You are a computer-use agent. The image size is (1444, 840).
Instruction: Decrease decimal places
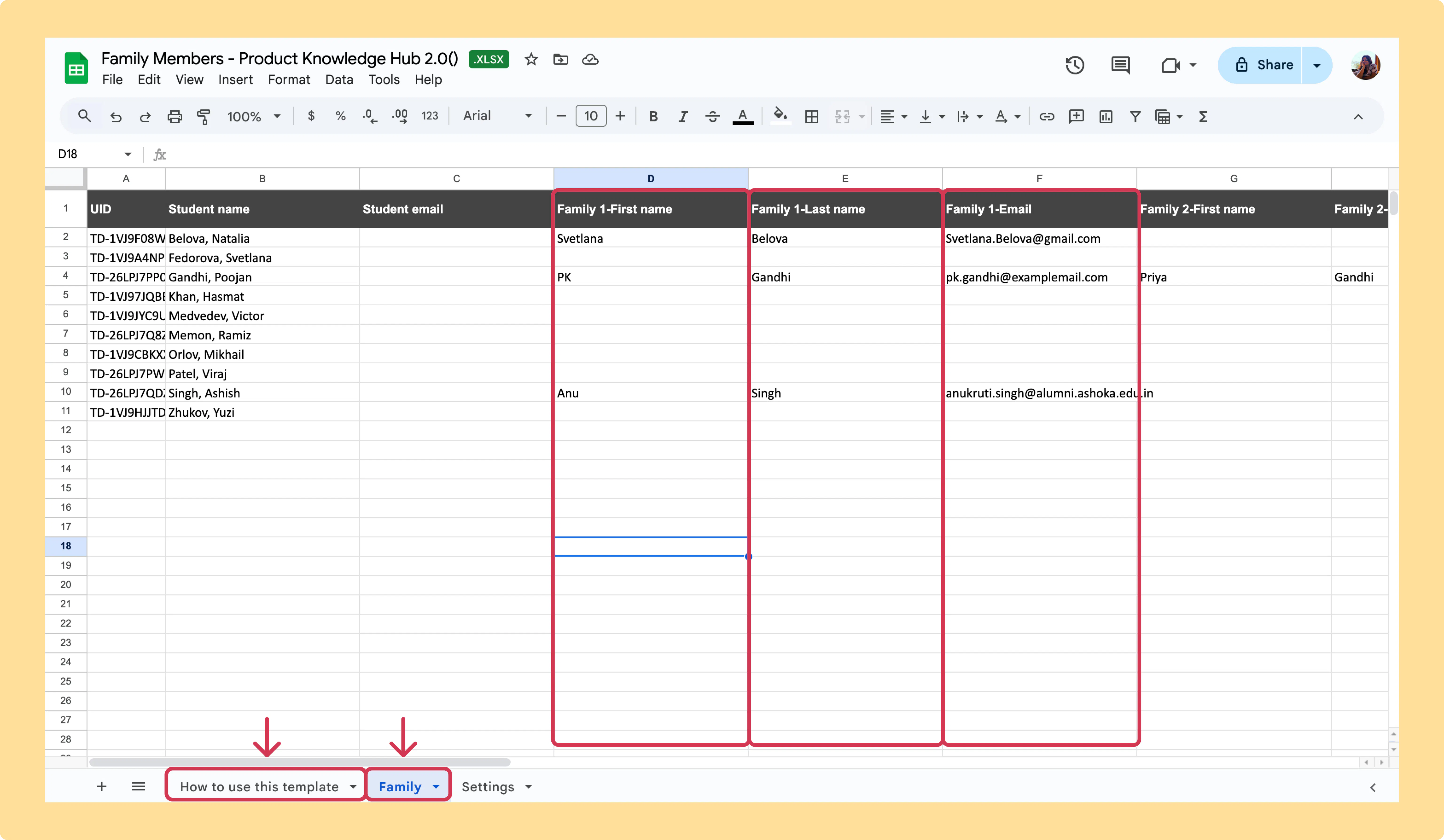pyautogui.click(x=370, y=116)
